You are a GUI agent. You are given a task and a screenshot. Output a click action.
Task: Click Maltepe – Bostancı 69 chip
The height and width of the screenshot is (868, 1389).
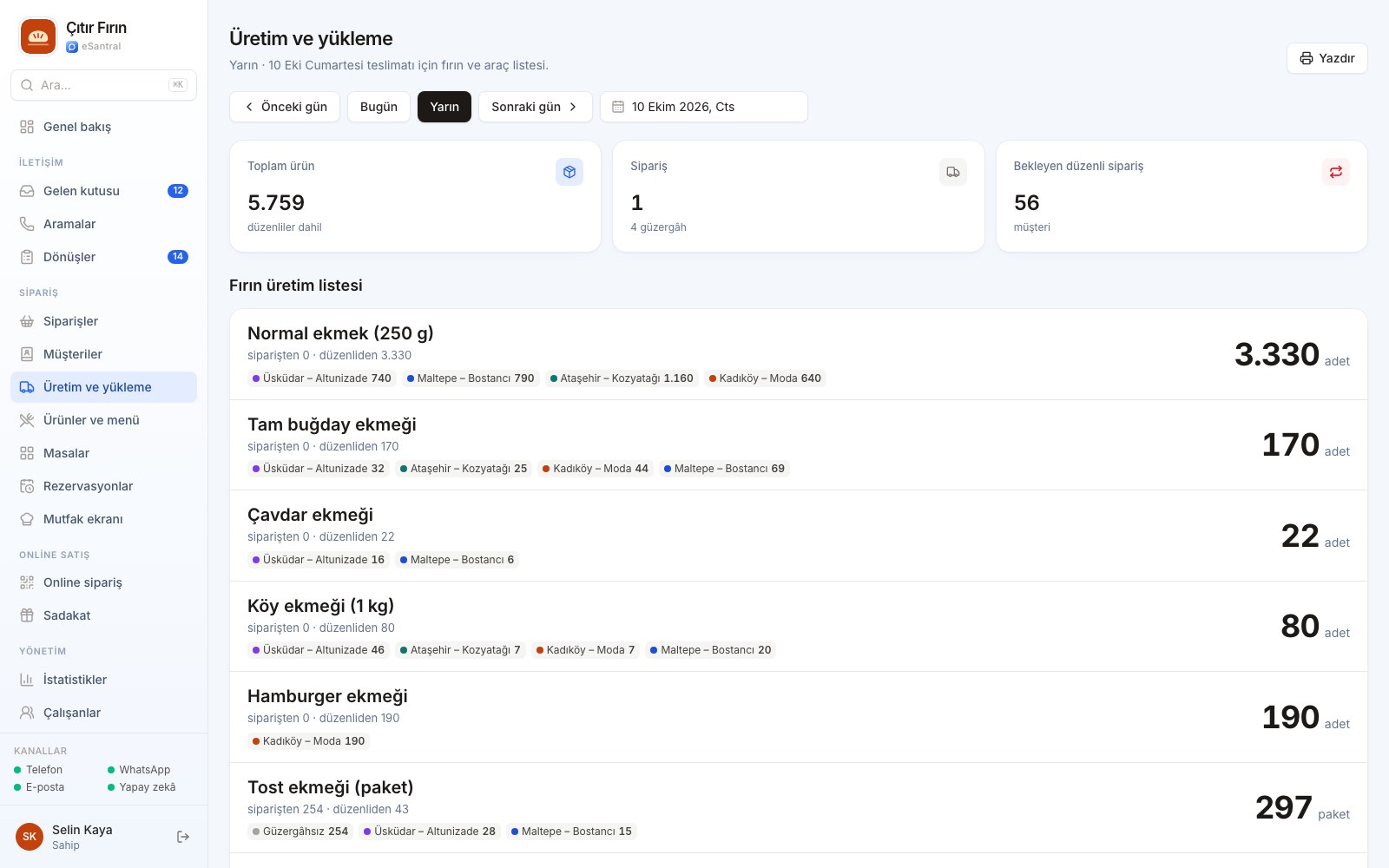724,469
